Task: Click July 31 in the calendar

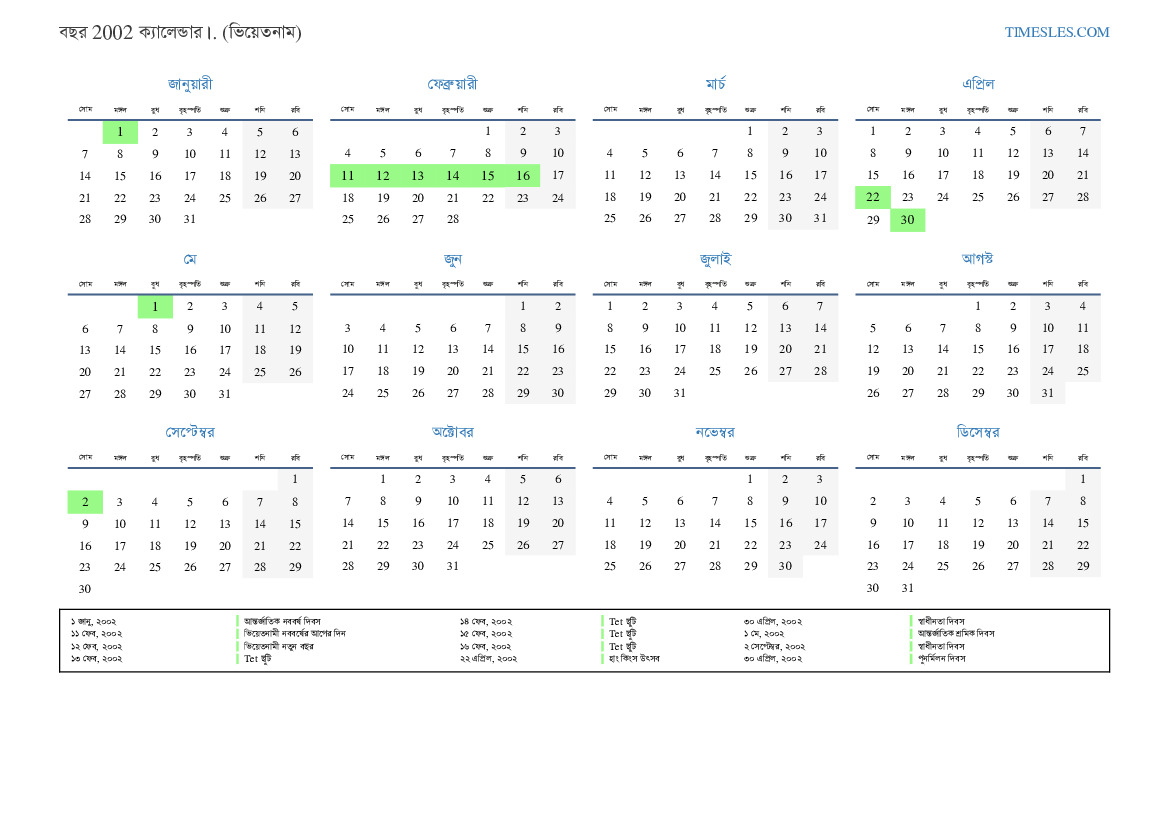Action: click(679, 393)
